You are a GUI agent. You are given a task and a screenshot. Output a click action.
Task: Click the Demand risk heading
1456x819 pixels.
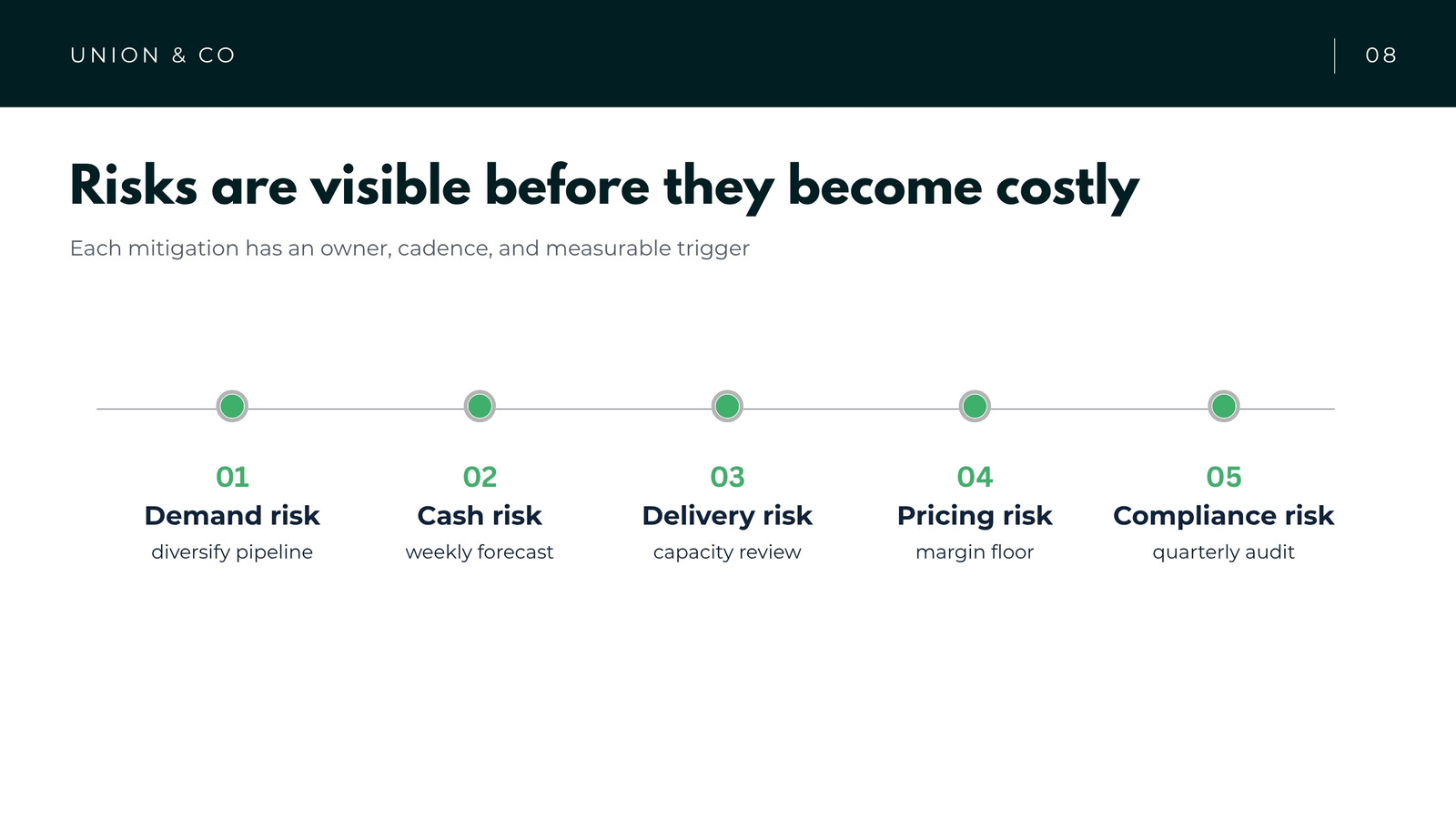tap(232, 516)
